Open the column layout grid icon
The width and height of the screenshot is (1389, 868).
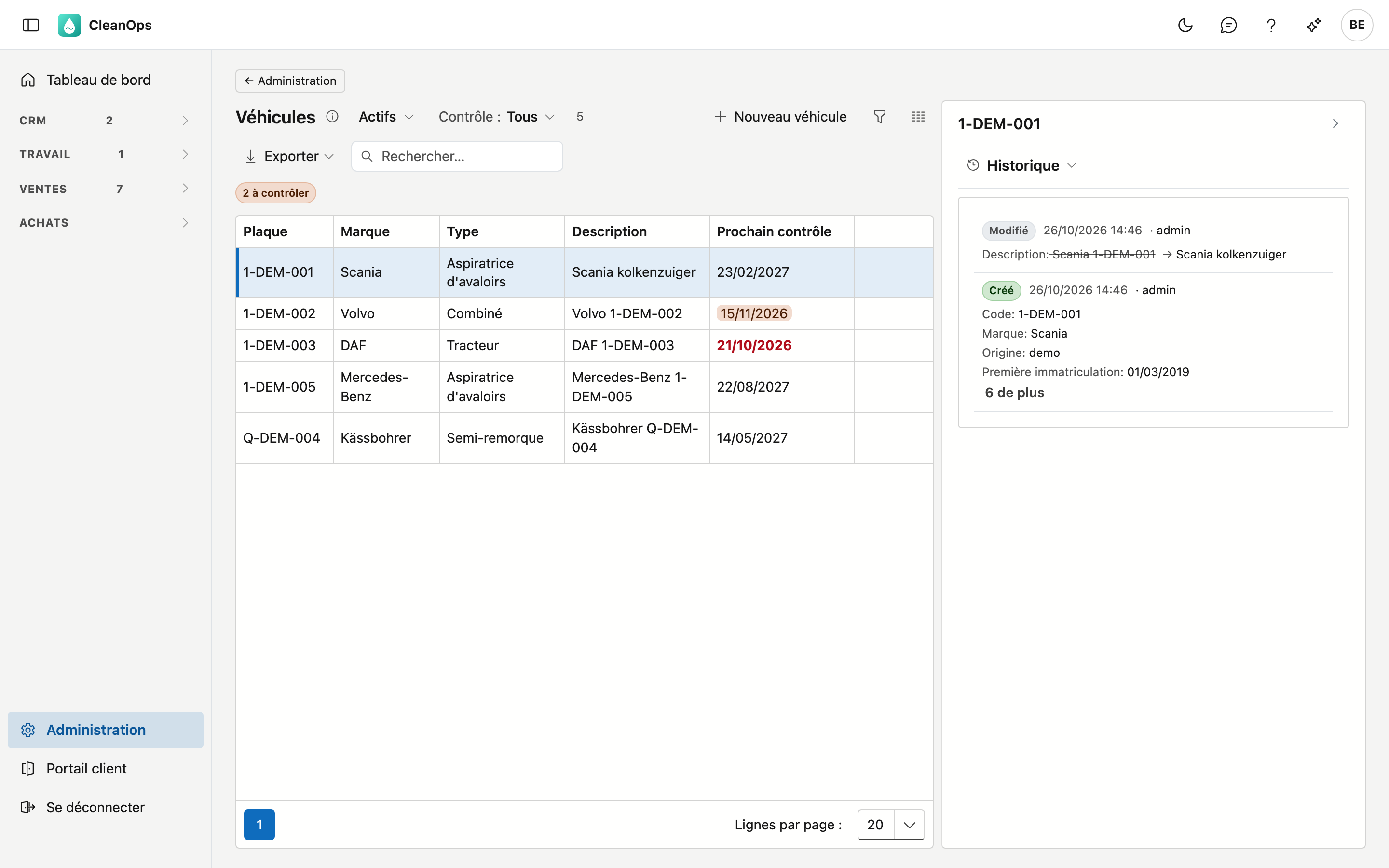click(918, 117)
